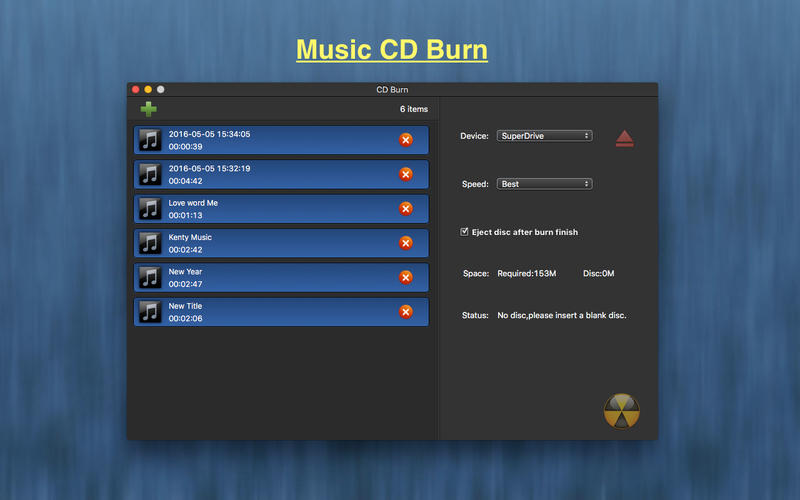Select the New Year title
The image size is (800, 500).
[x=185, y=271]
